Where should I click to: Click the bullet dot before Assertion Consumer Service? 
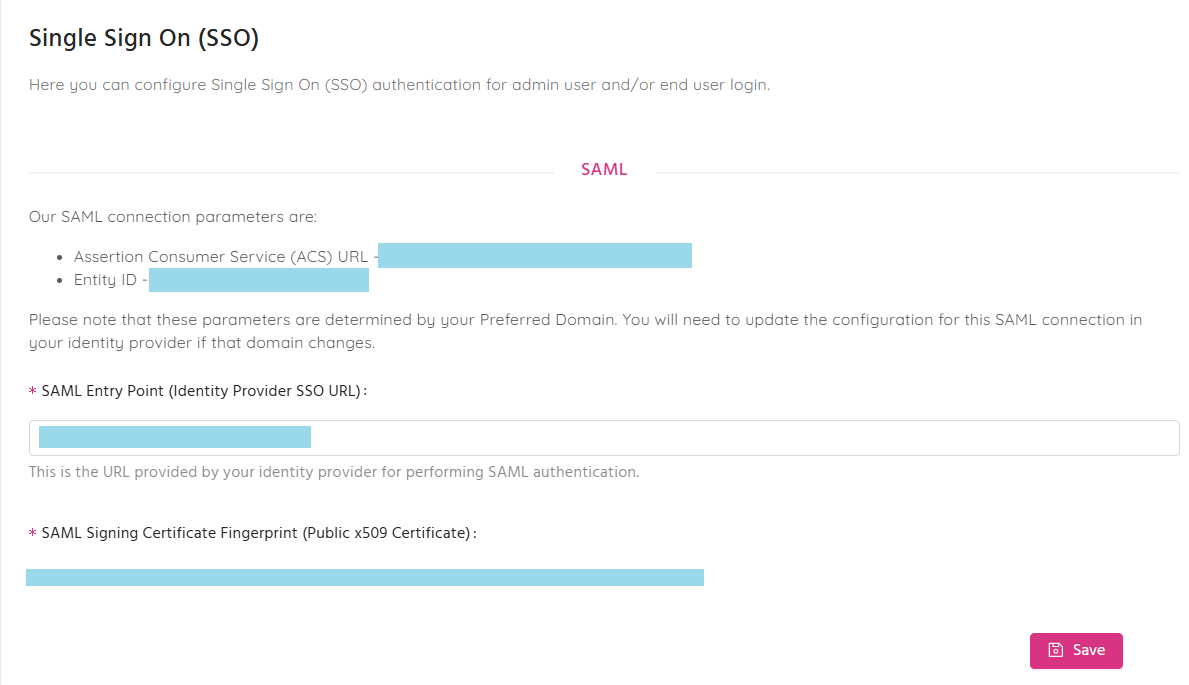[x=60, y=258]
